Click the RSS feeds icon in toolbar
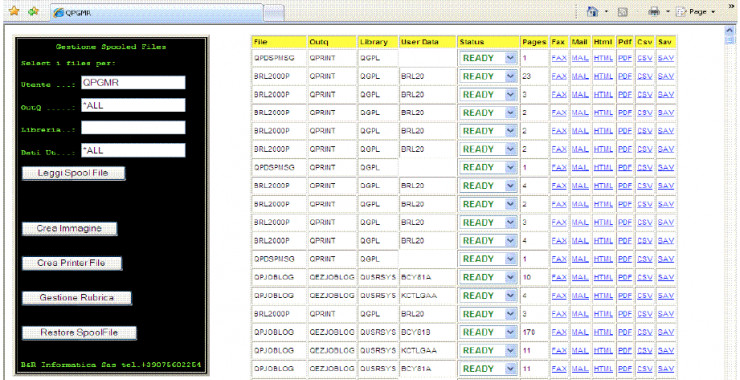The image size is (740, 380). tap(622, 12)
